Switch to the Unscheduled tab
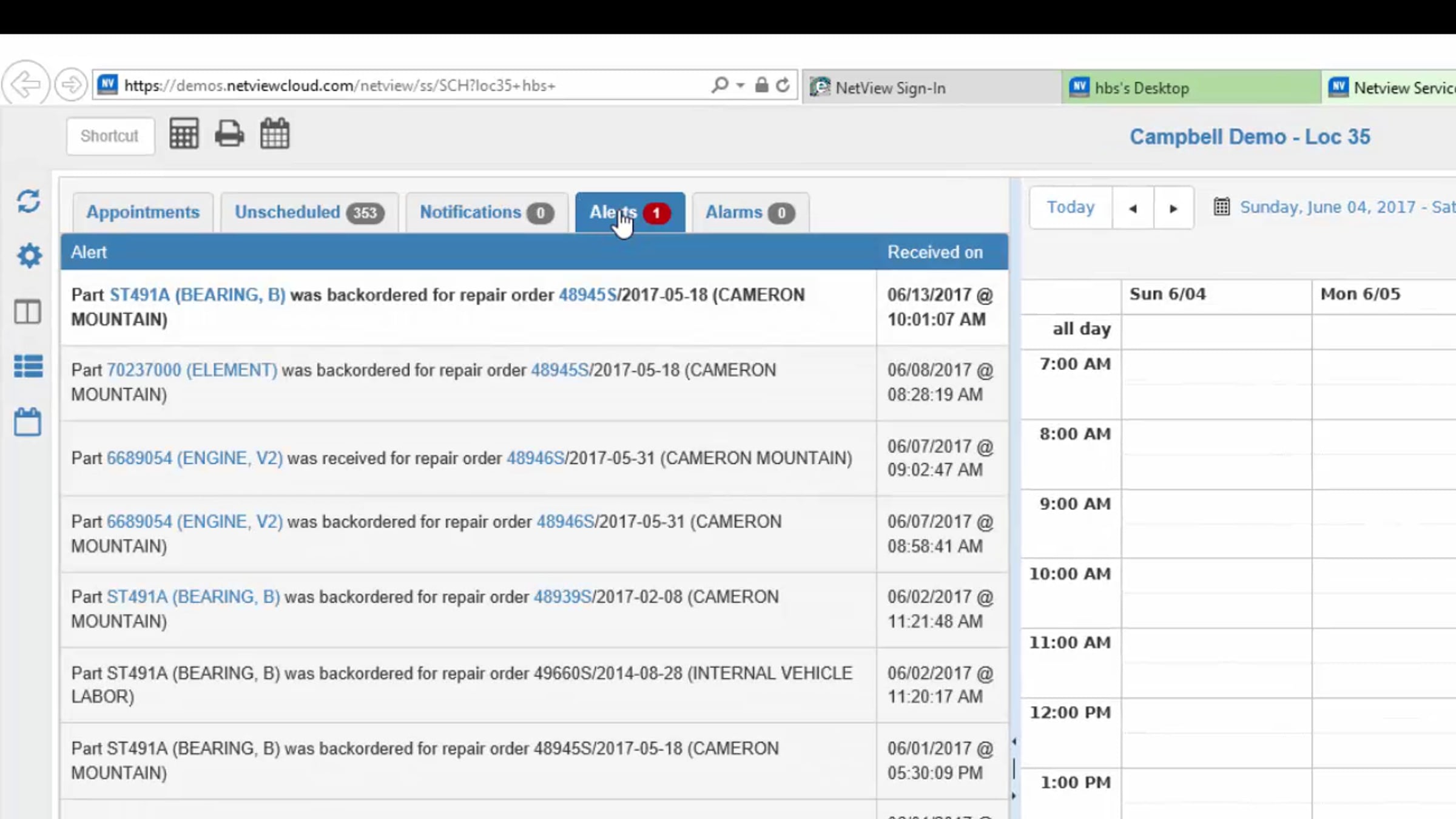 pyautogui.click(x=309, y=212)
